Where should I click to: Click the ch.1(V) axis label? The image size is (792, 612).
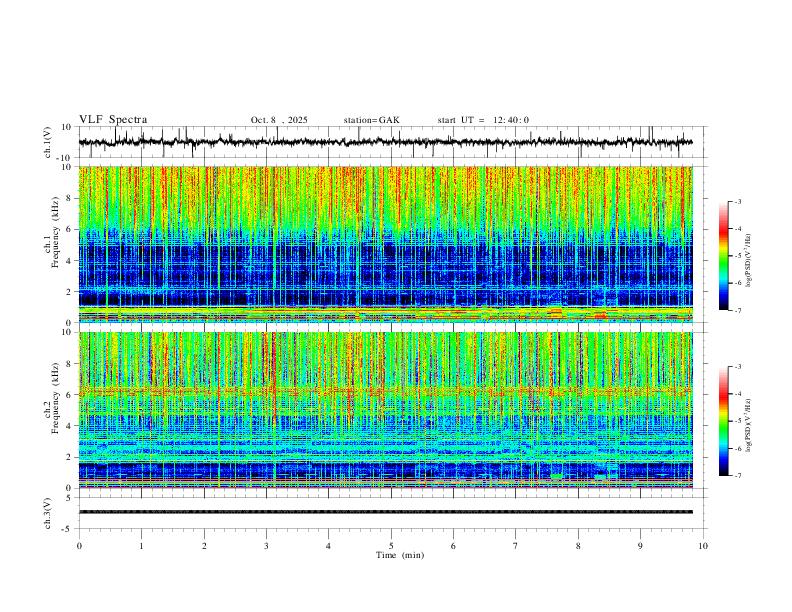point(48,142)
